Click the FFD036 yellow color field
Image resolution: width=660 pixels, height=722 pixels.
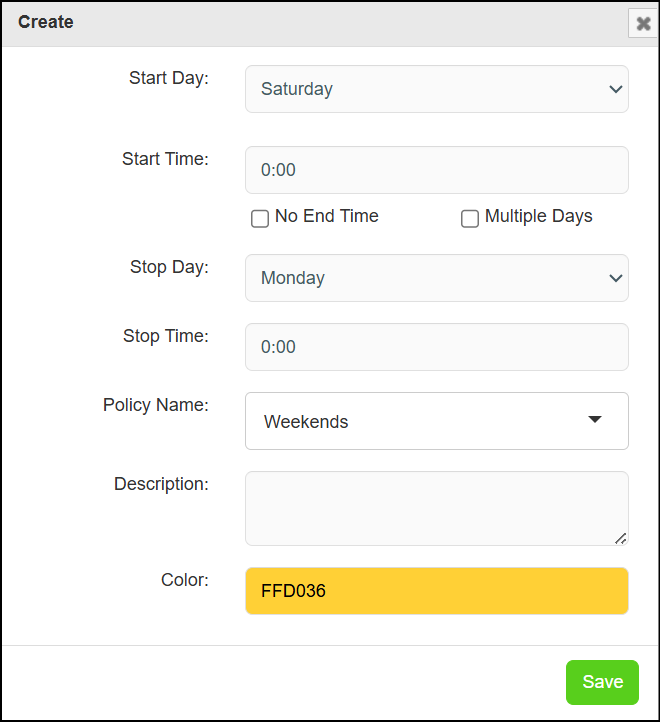[x=437, y=591]
